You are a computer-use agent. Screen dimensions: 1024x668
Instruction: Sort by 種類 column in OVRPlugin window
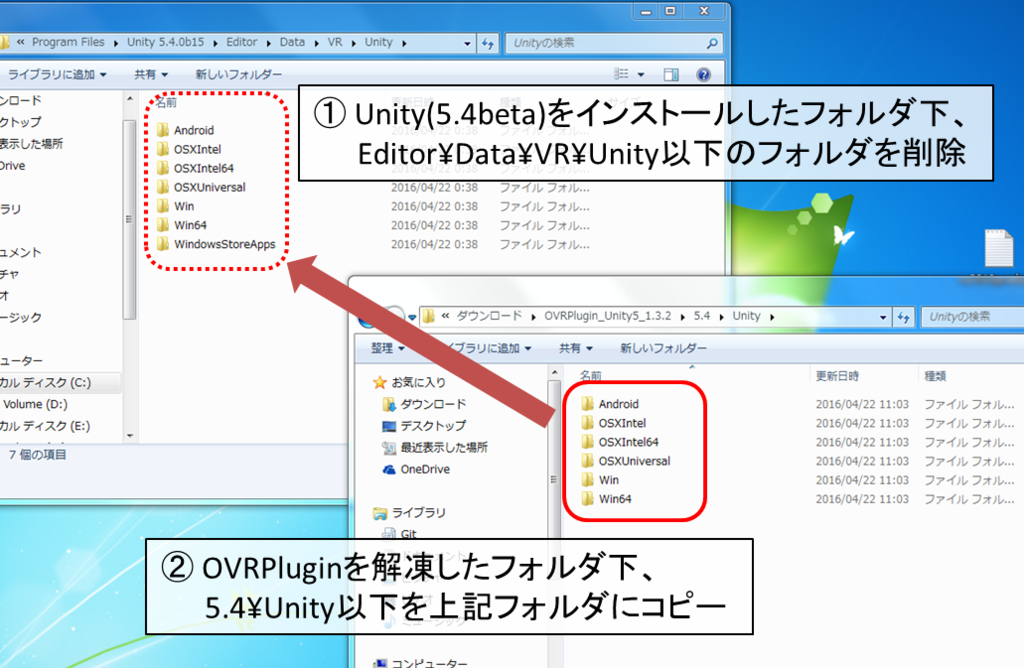tap(935, 376)
